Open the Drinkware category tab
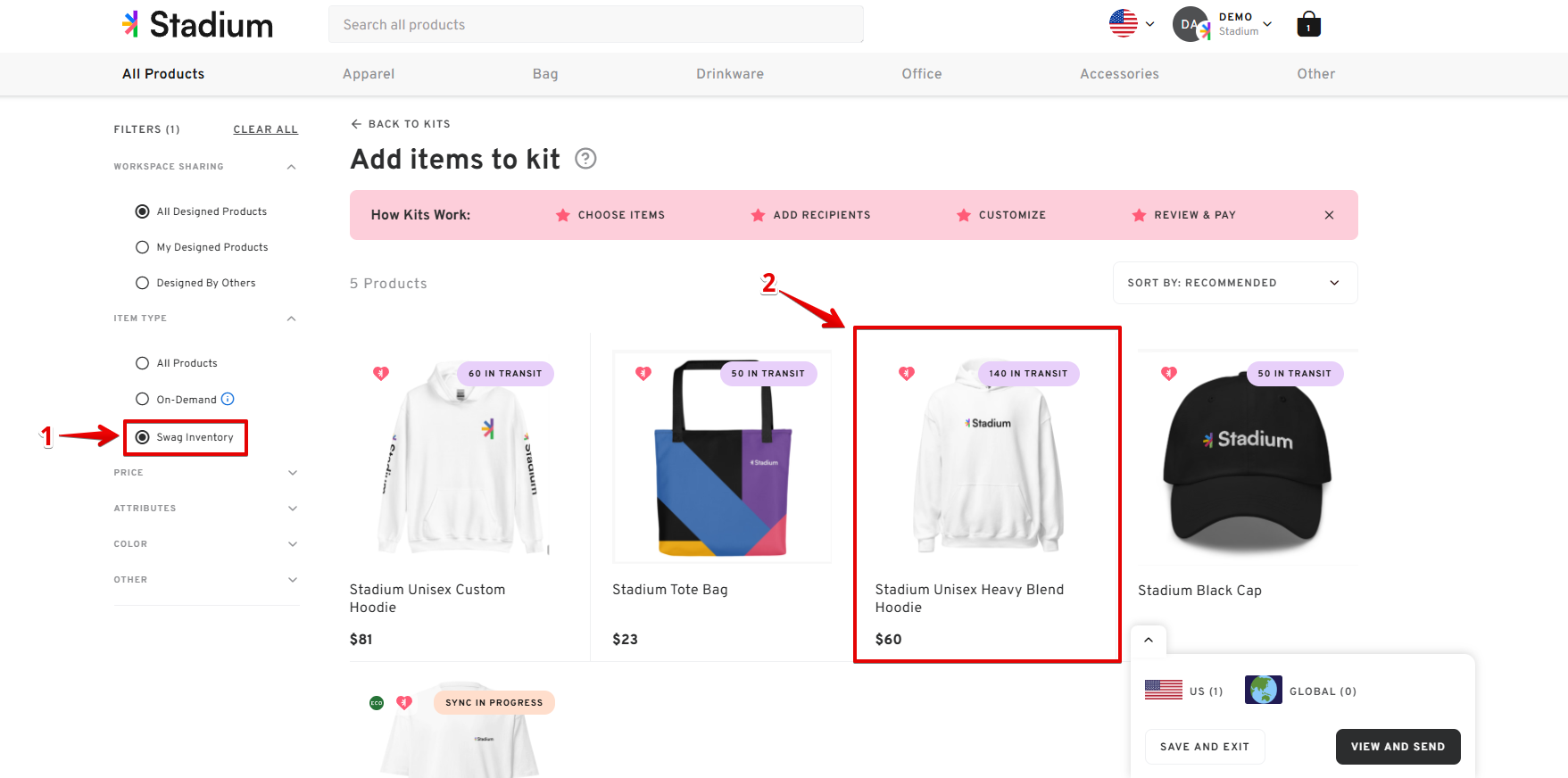The width and height of the screenshot is (1568, 778). (730, 74)
